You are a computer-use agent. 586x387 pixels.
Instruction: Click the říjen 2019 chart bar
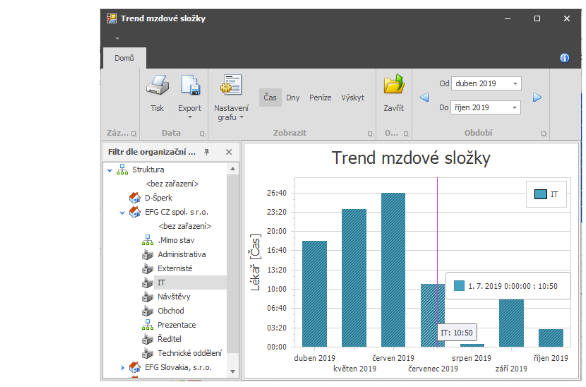click(x=551, y=338)
